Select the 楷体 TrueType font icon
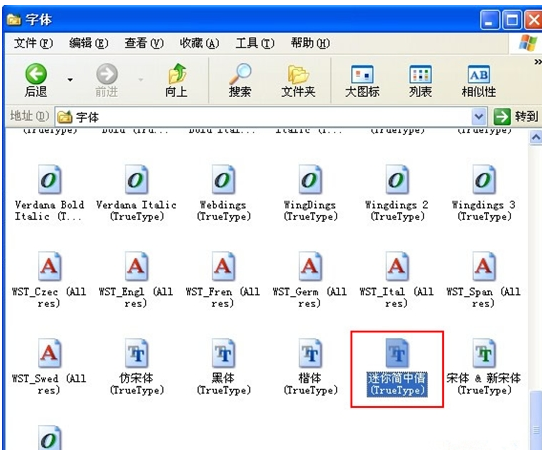Image resolution: width=542 pixels, height=450 pixels. tap(310, 353)
